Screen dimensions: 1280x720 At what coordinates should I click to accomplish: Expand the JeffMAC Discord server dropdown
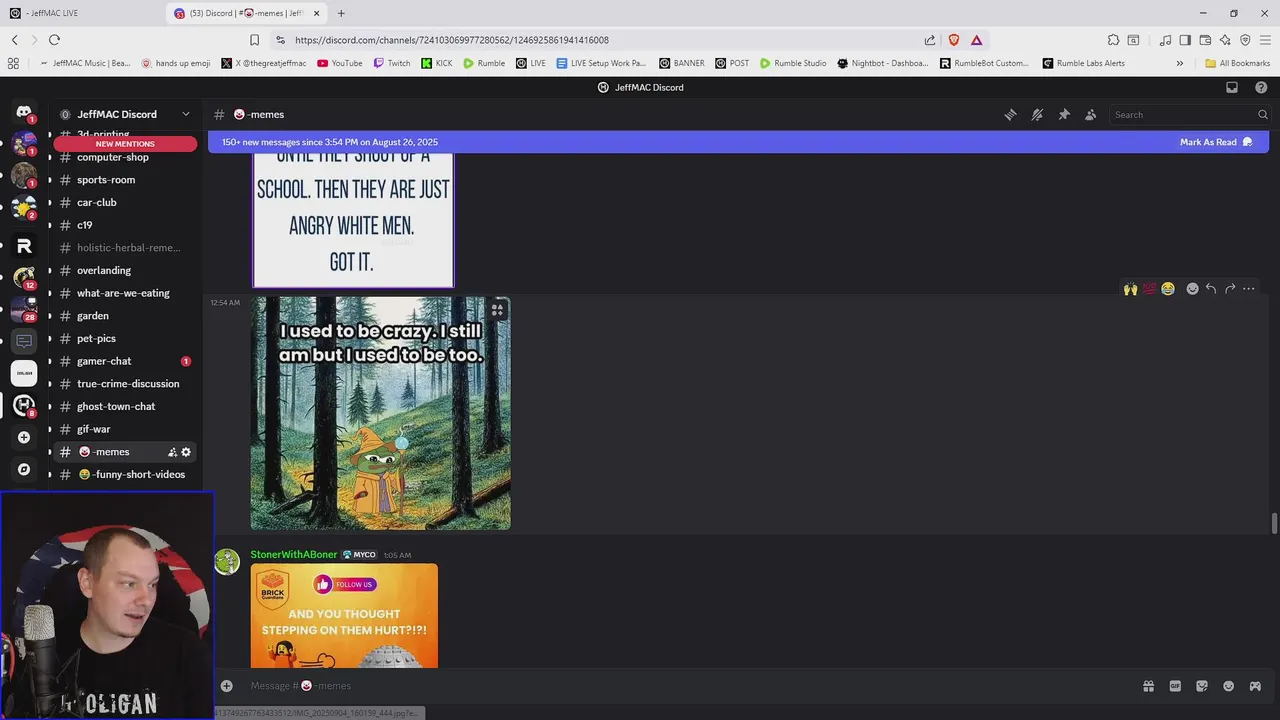click(185, 114)
